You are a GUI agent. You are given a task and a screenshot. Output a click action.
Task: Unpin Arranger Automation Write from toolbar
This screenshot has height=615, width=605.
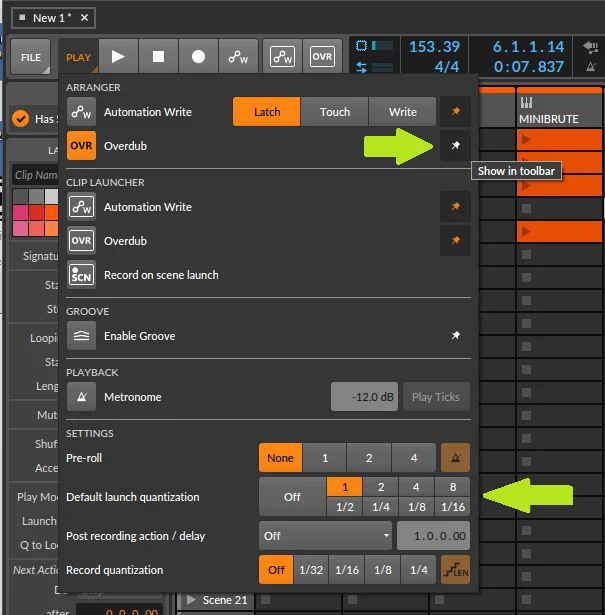(455, 111)
